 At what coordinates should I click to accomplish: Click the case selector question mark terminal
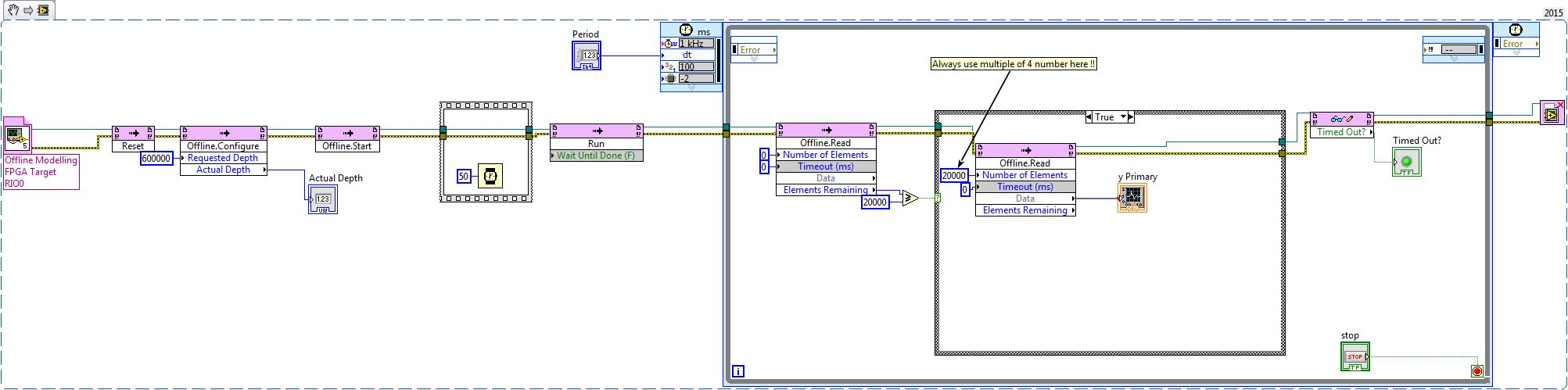tap(938, 199)
